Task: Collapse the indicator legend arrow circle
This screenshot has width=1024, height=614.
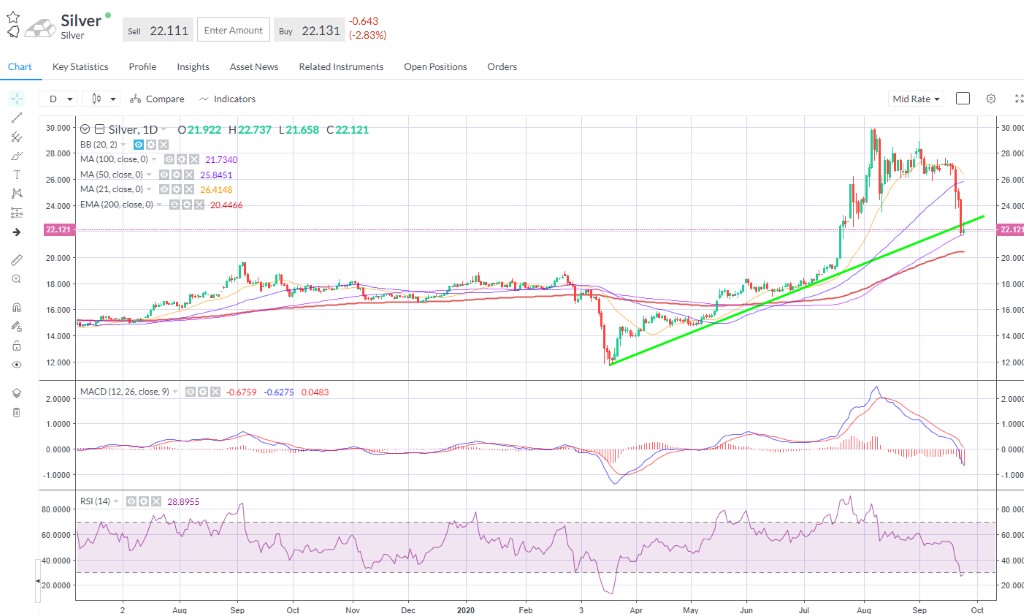Action: pyautogui.click(x=85, y=129)
